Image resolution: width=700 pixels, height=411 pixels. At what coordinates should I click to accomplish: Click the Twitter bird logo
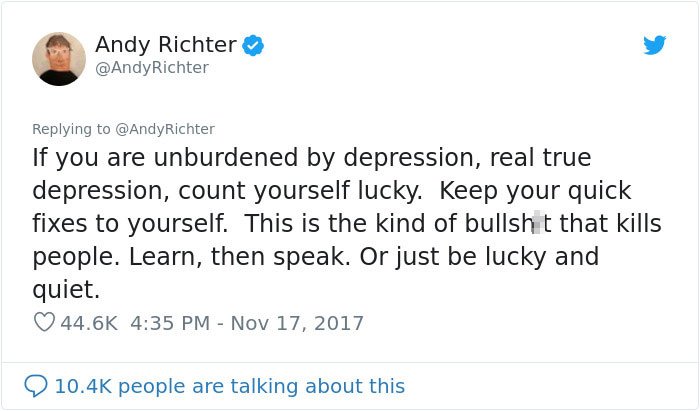[654, 45]
